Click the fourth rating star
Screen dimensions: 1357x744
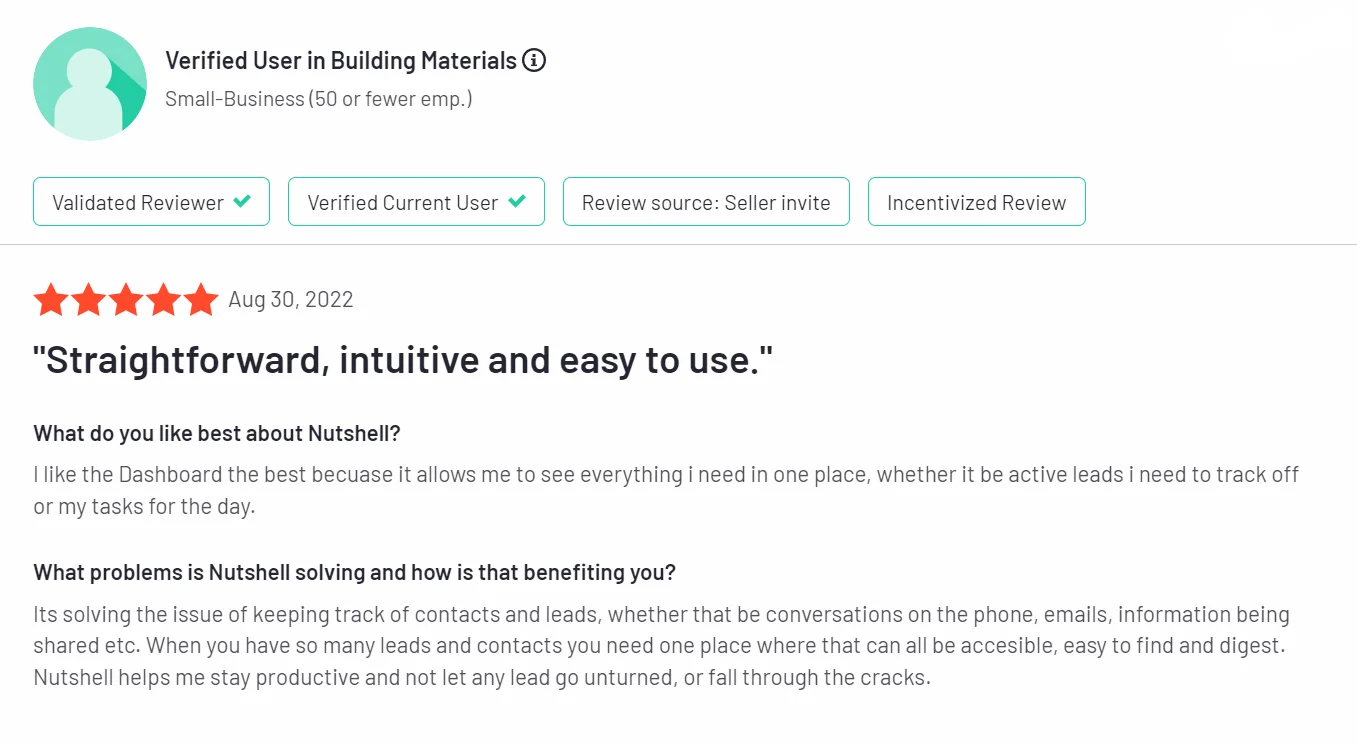[164, 300]
